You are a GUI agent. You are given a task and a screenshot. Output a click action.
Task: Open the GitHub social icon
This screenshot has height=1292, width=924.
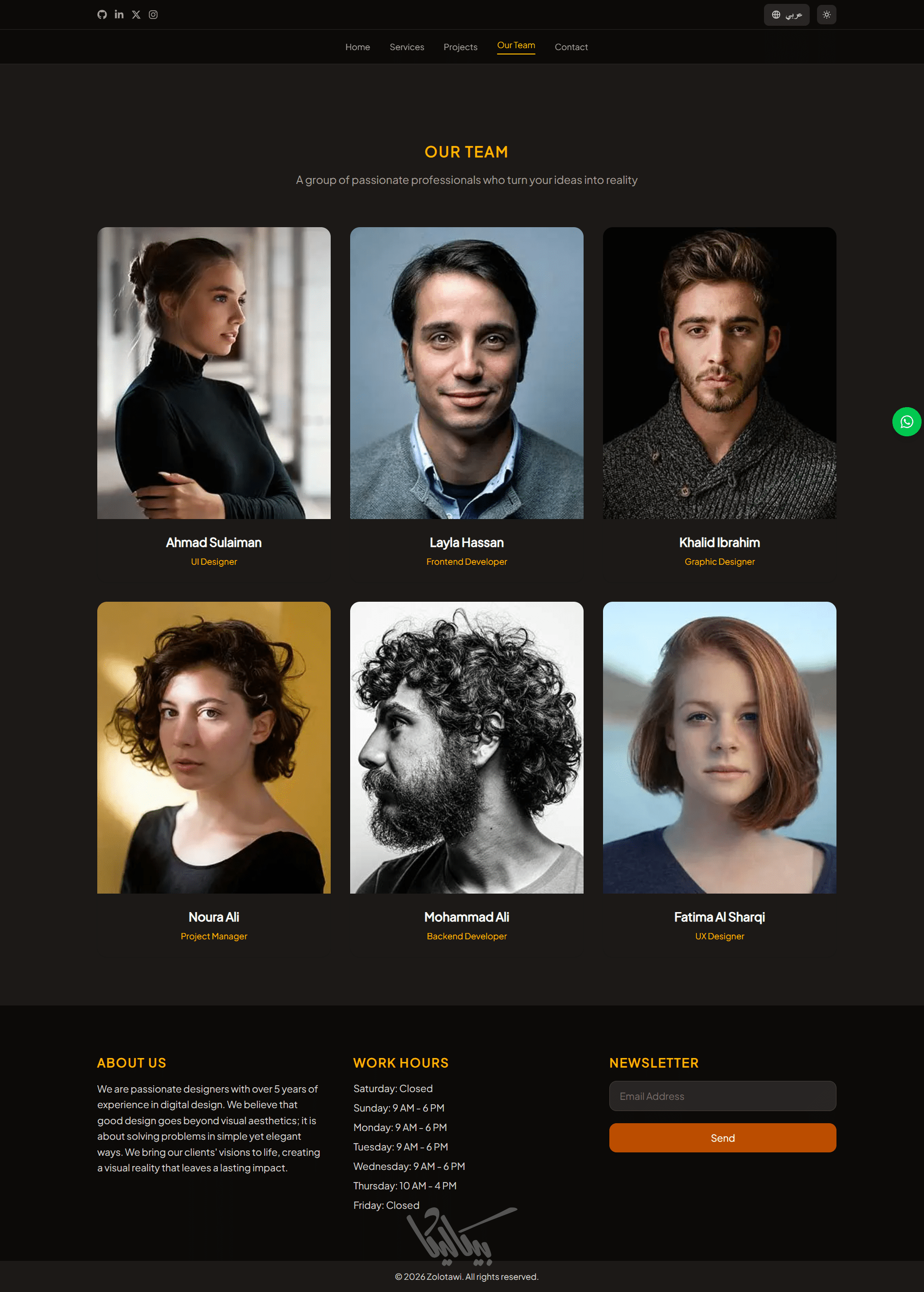click(x=102, y=14)
